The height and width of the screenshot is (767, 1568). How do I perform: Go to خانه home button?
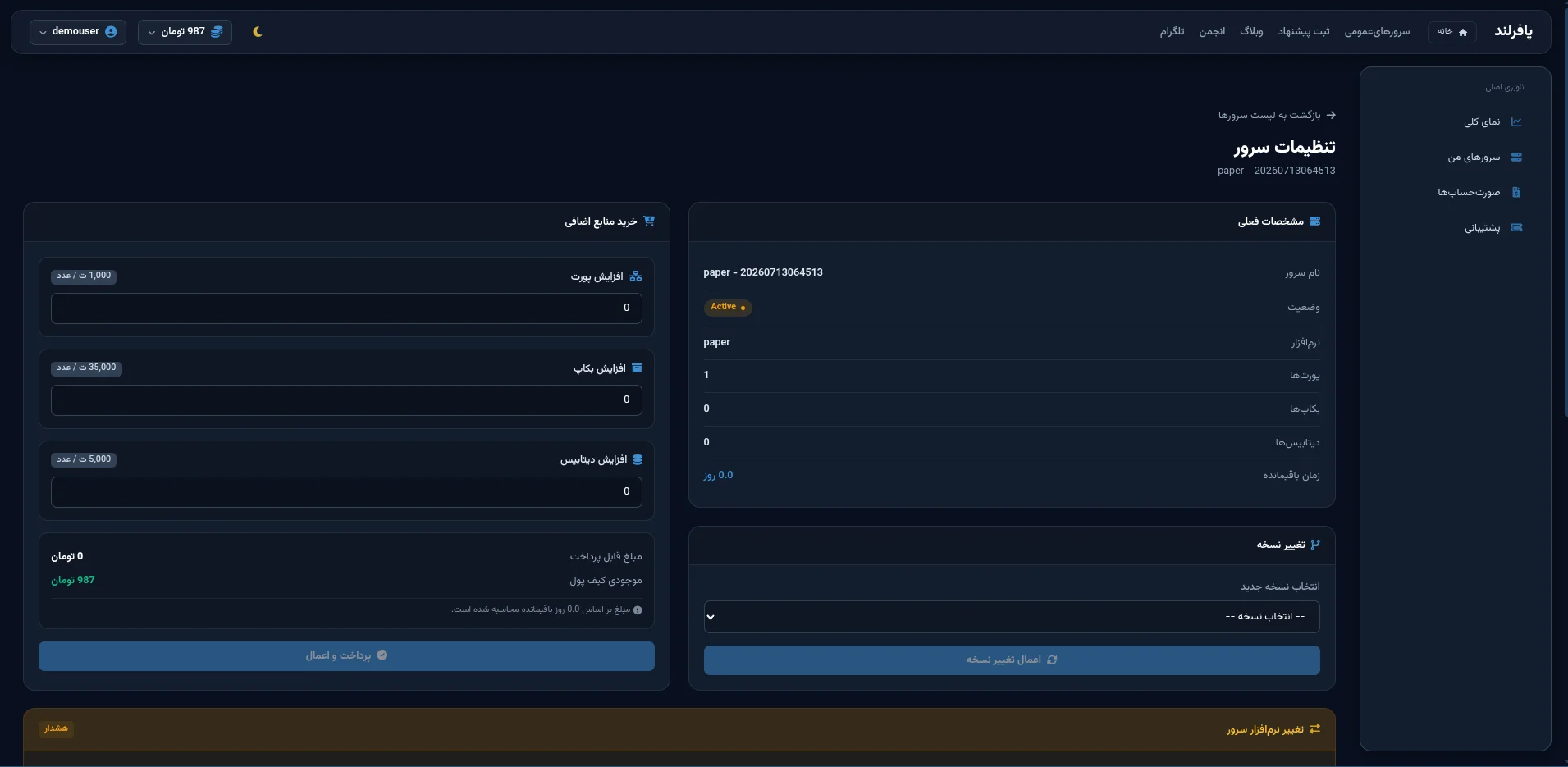tap(1452, 32)
